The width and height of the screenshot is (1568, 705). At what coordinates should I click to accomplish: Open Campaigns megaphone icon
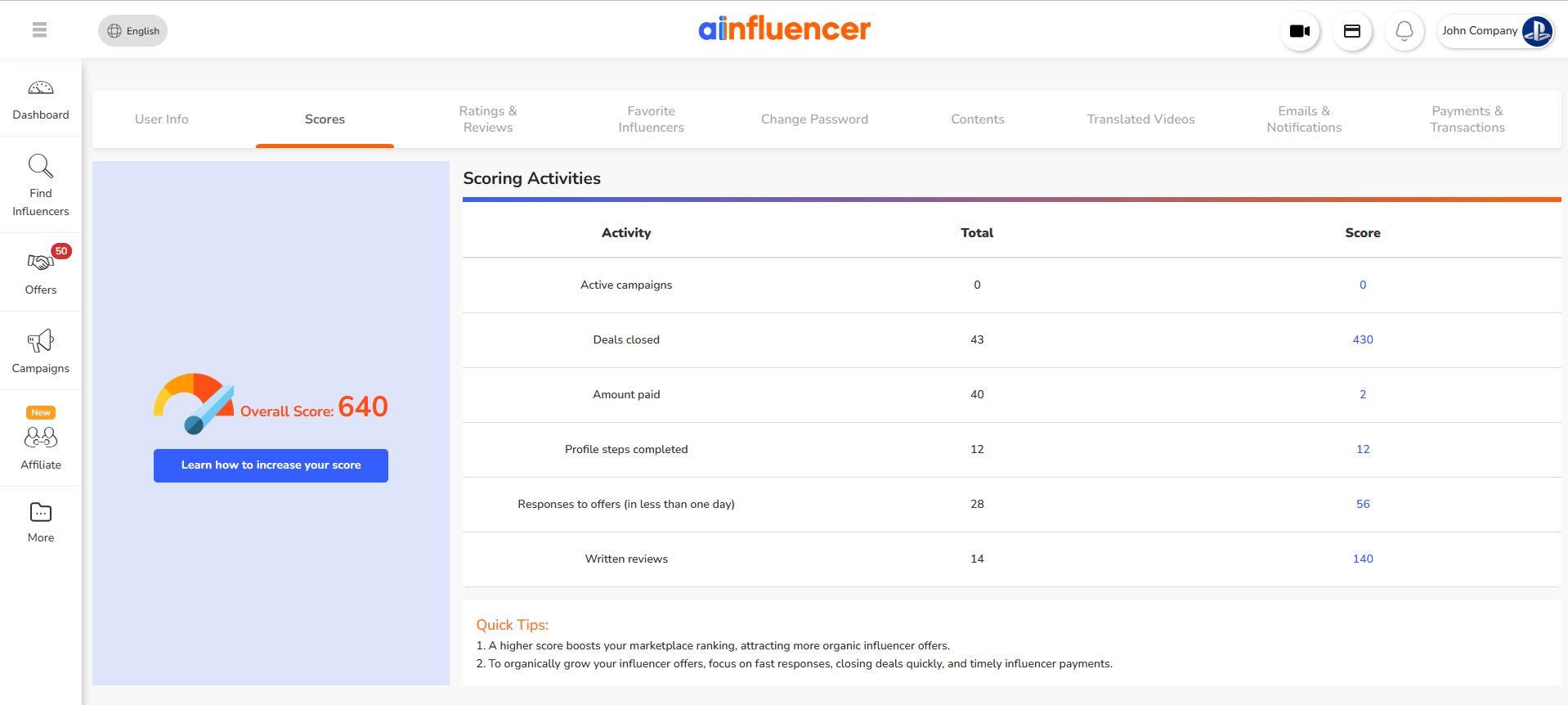click(41, 340)
